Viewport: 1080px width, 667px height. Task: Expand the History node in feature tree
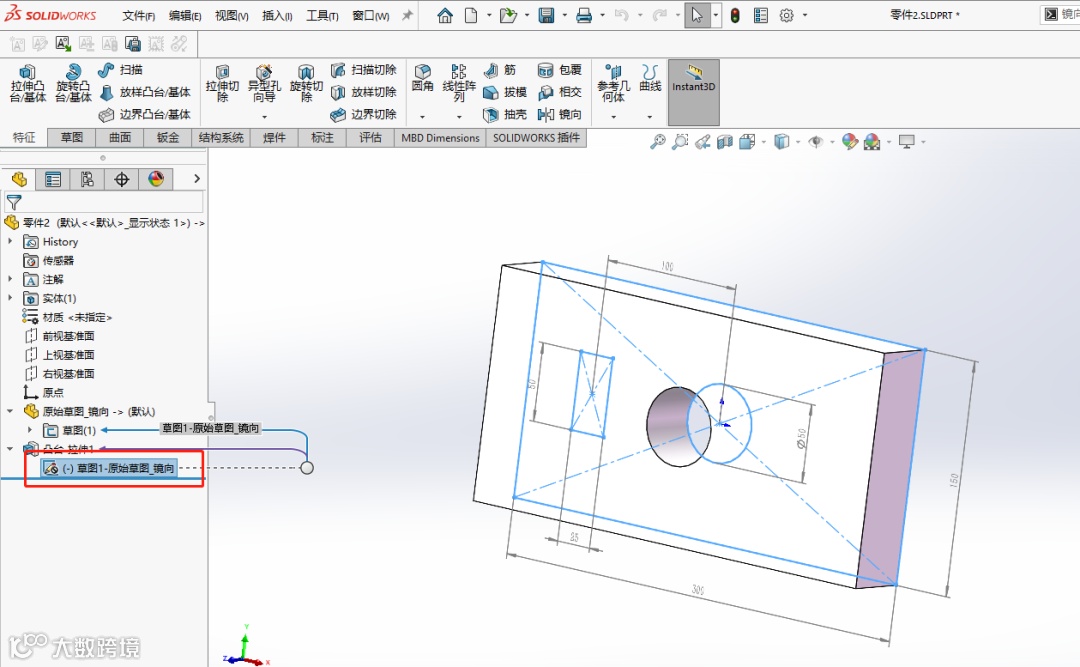(11, 242)
